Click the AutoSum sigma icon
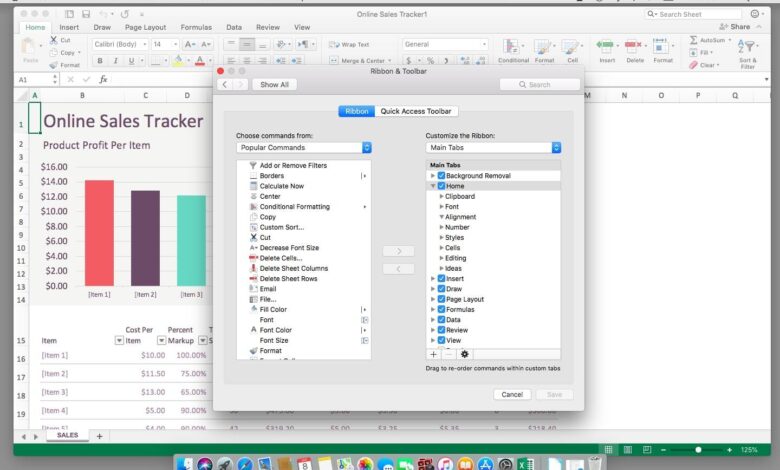The image size is (780, 470). [693, 40]
